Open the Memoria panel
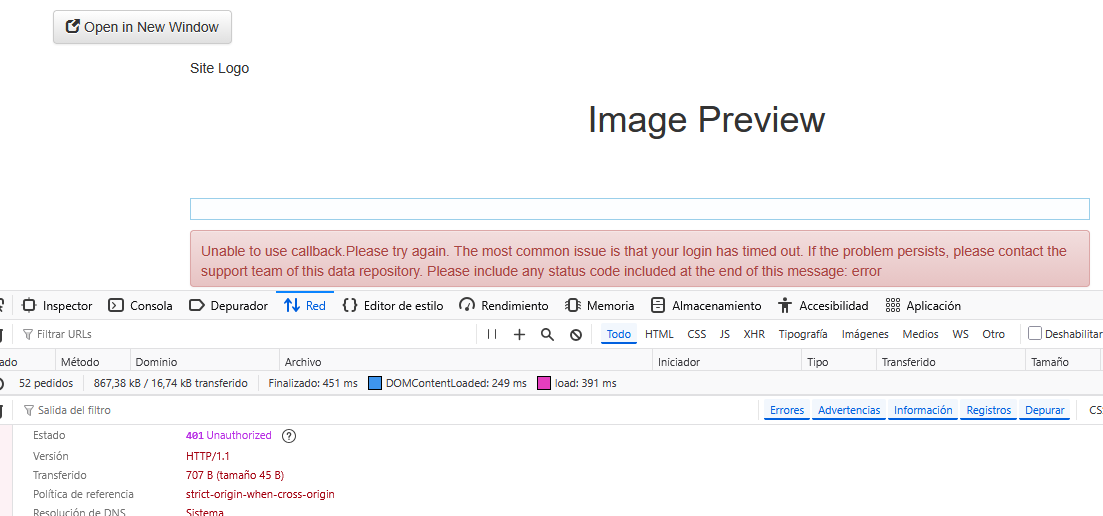Screen dimensions: 1103x516 [x=599, y=306]
